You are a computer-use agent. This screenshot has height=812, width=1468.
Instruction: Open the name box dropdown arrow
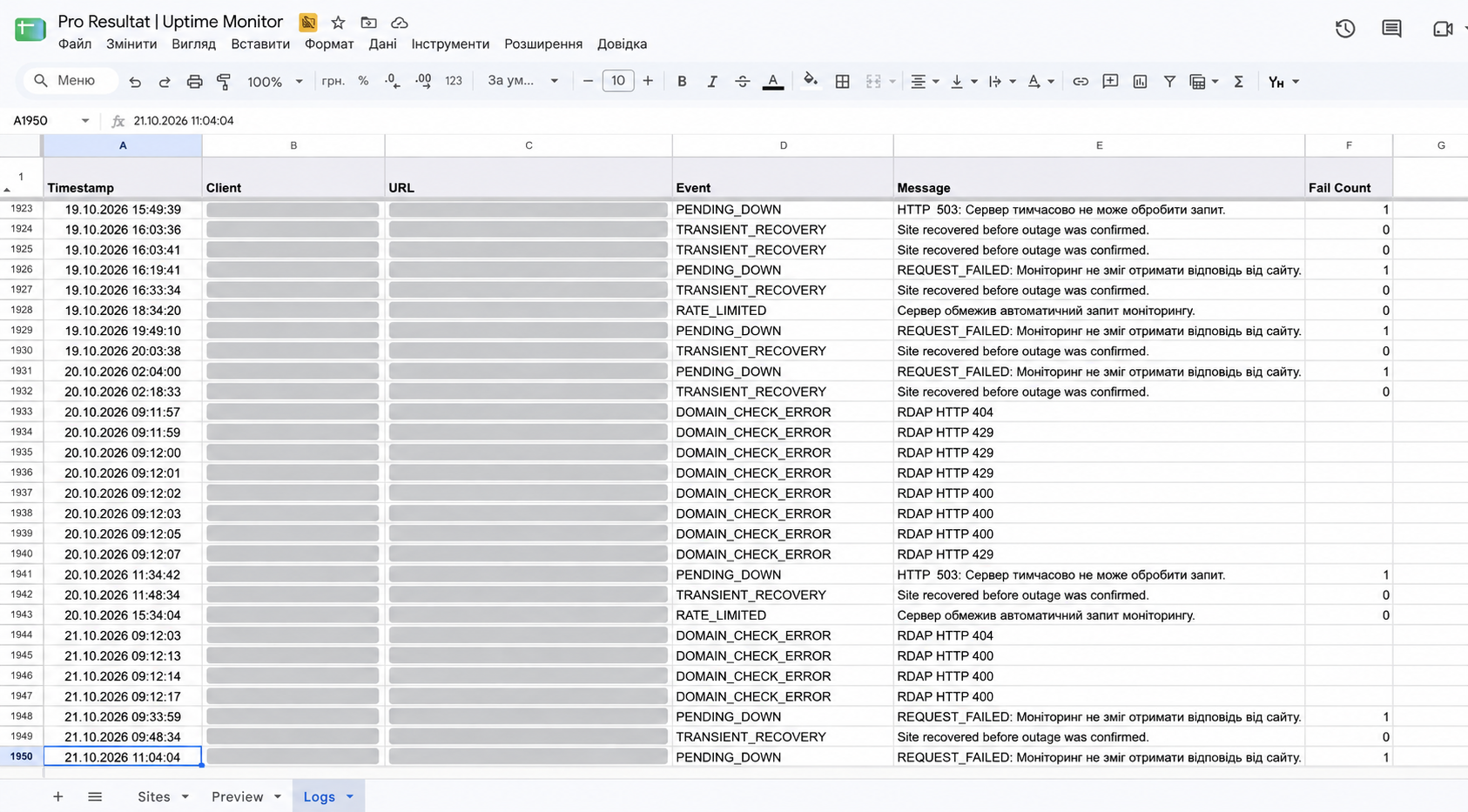point(85,121)
